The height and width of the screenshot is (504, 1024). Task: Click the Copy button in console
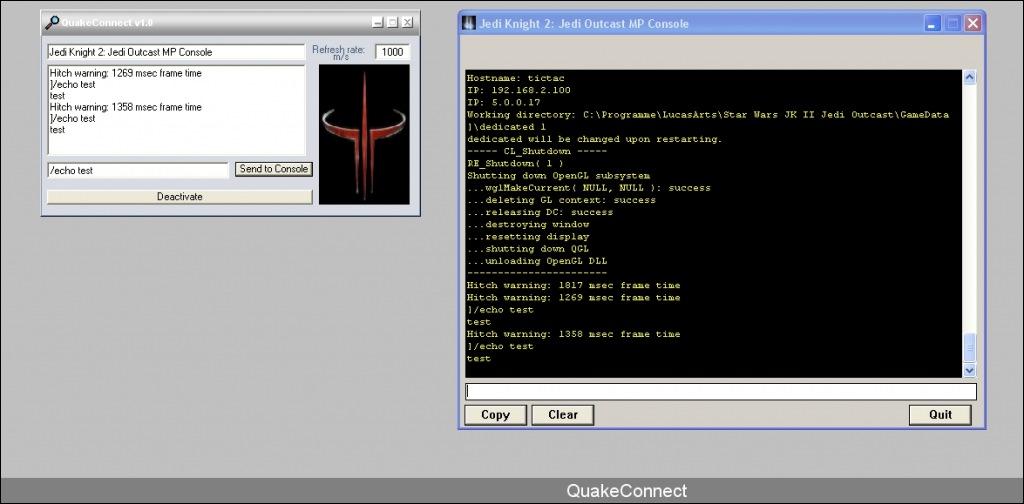(x=495, y=414)
